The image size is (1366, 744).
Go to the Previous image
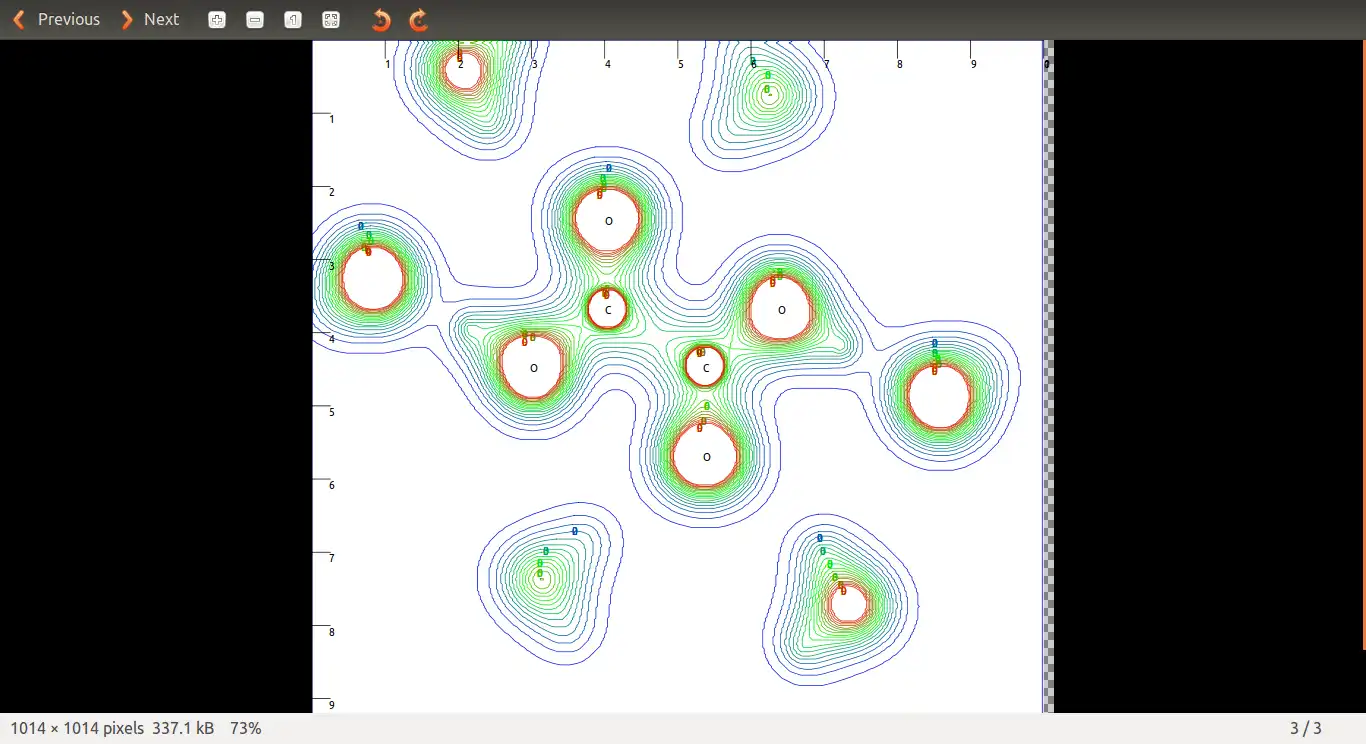pos(57,19)
